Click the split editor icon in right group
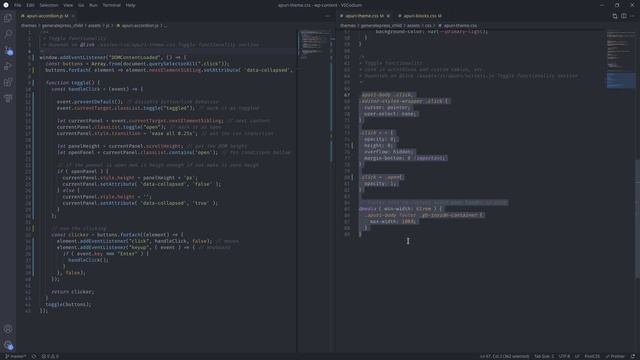 tap(624, 16)
